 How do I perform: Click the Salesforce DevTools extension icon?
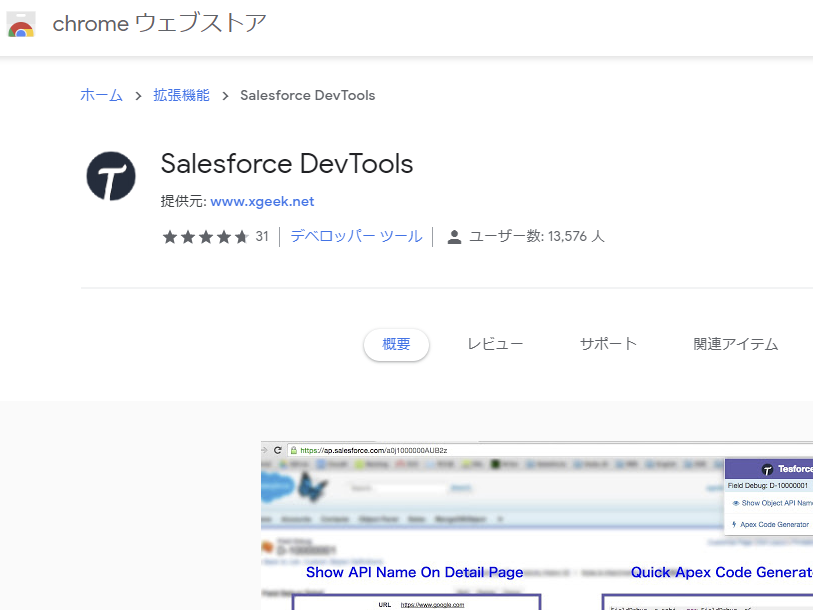click(110, 178)
